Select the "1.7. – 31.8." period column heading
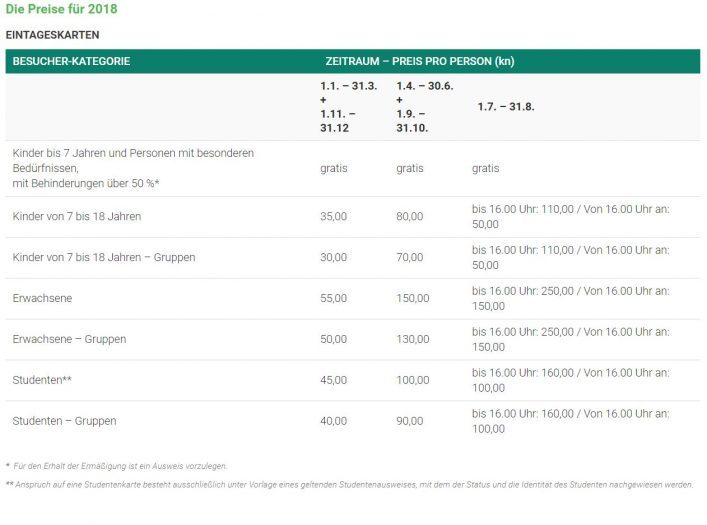 505,106
